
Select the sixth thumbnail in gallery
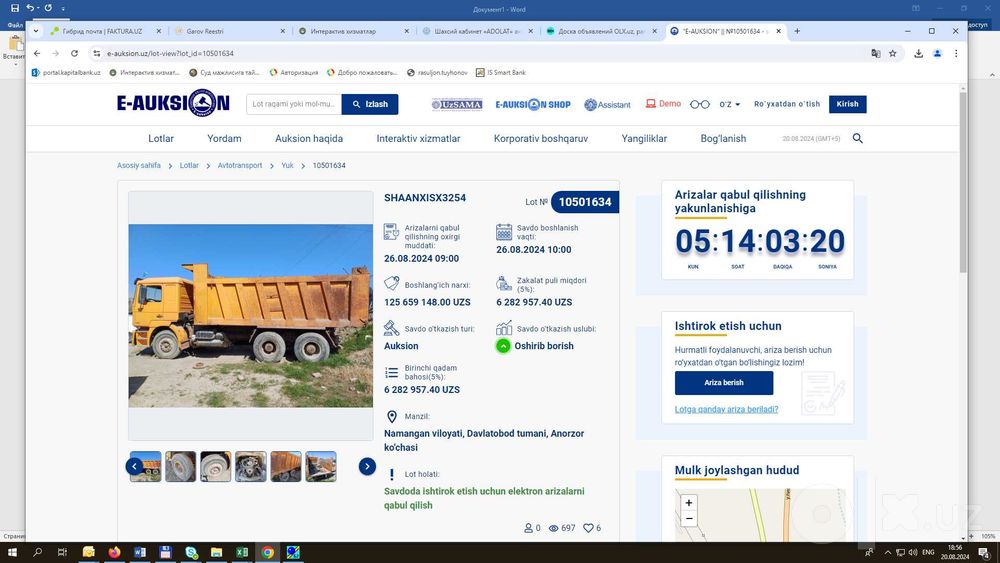(321, 467)
